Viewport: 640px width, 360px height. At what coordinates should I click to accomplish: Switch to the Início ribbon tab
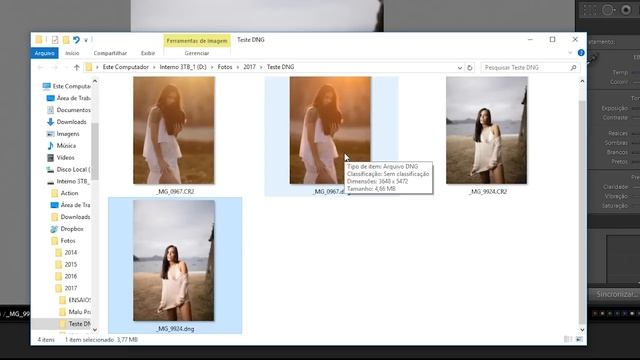72,53
